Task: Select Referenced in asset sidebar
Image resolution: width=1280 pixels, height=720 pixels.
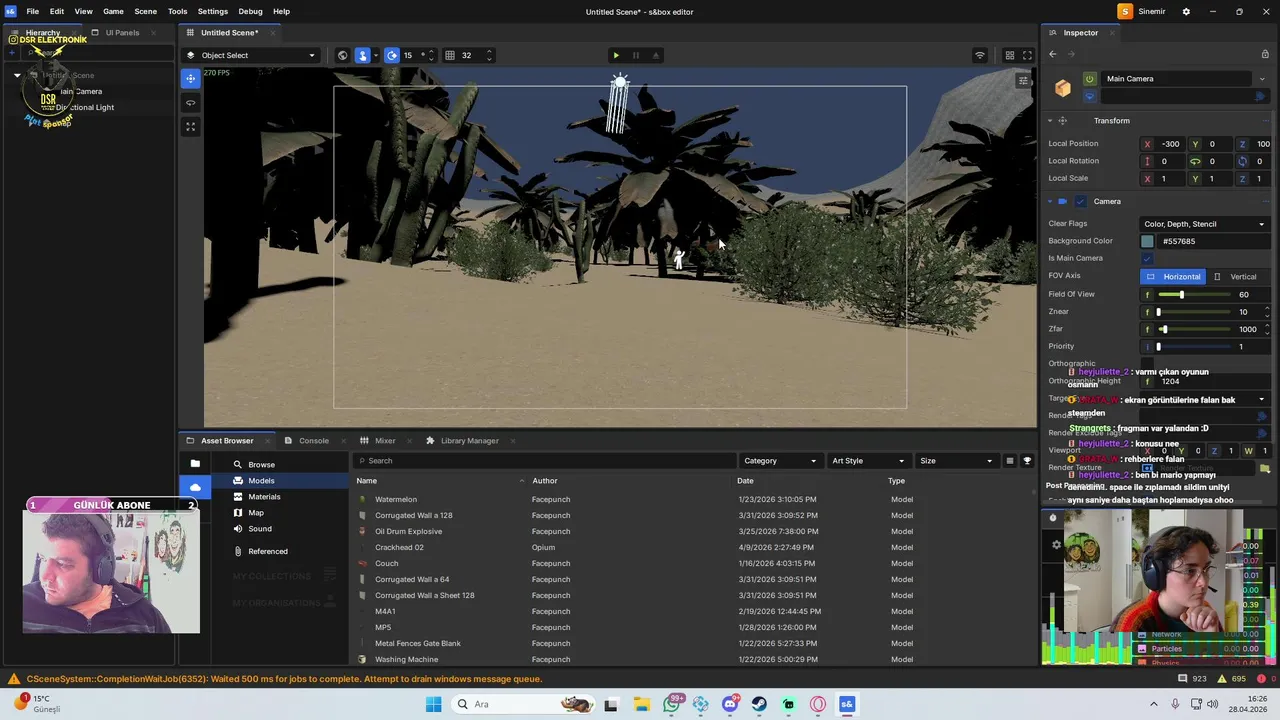Action: (267, 552)
